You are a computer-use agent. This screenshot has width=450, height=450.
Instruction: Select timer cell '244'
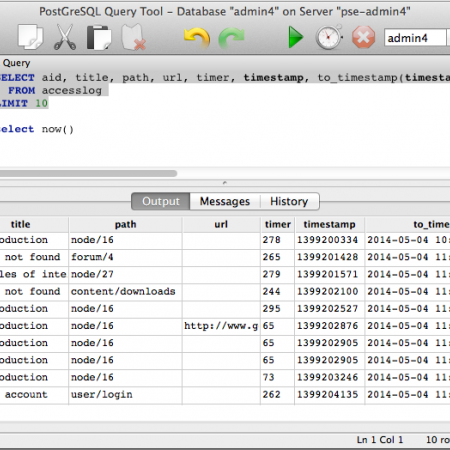coord(278,291)
